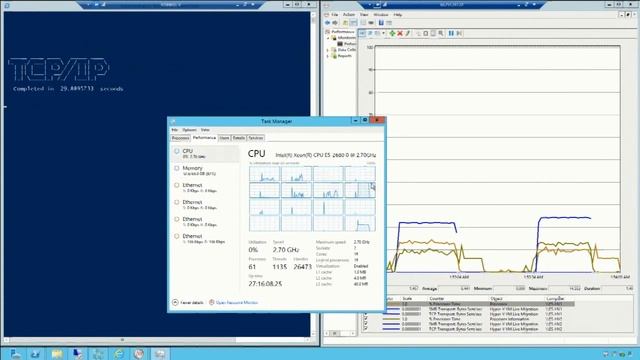
Task: Open the Options menu in Task Manager
Action: point(189,130)
